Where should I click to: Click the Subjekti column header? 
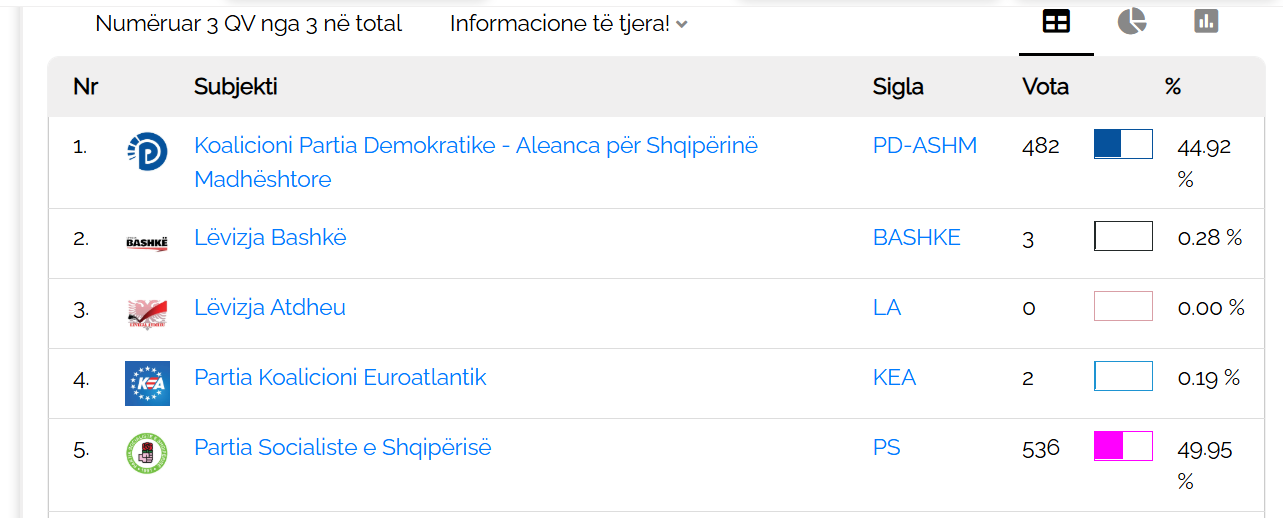coord(235,87)
